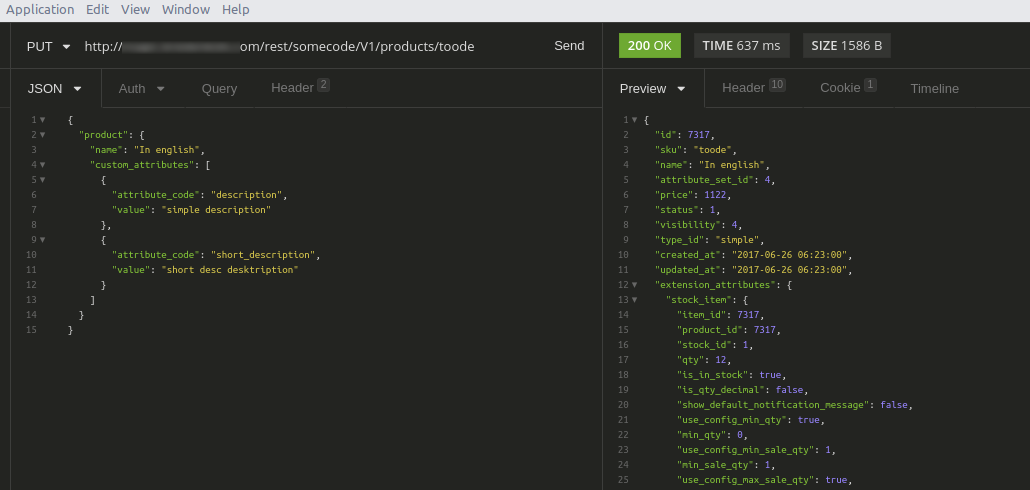Screen dimensions: 1030x490
Task: Click the "visibility": 4 response line
Action: coord(698,225)
